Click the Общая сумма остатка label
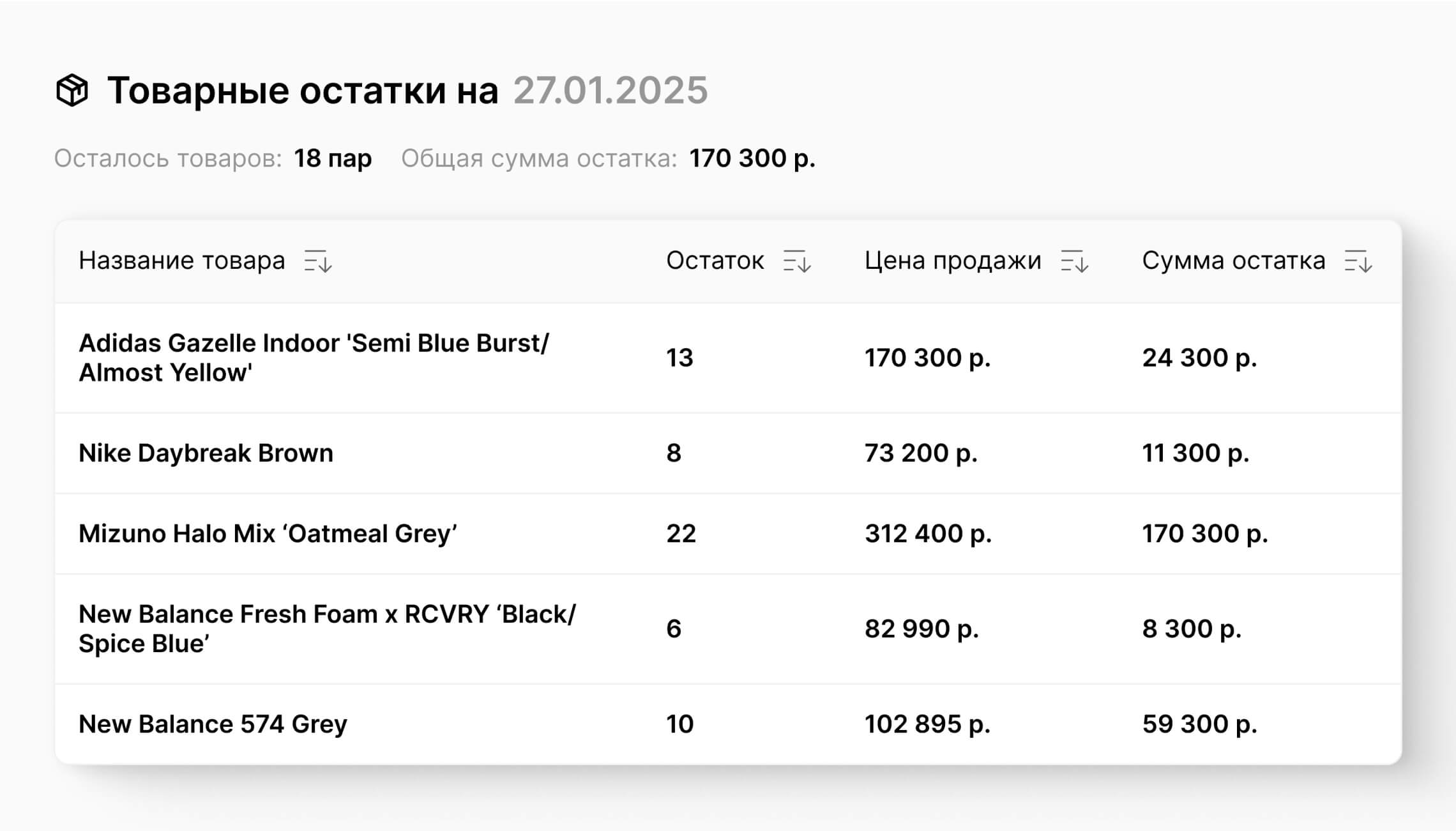 point(539,158)
